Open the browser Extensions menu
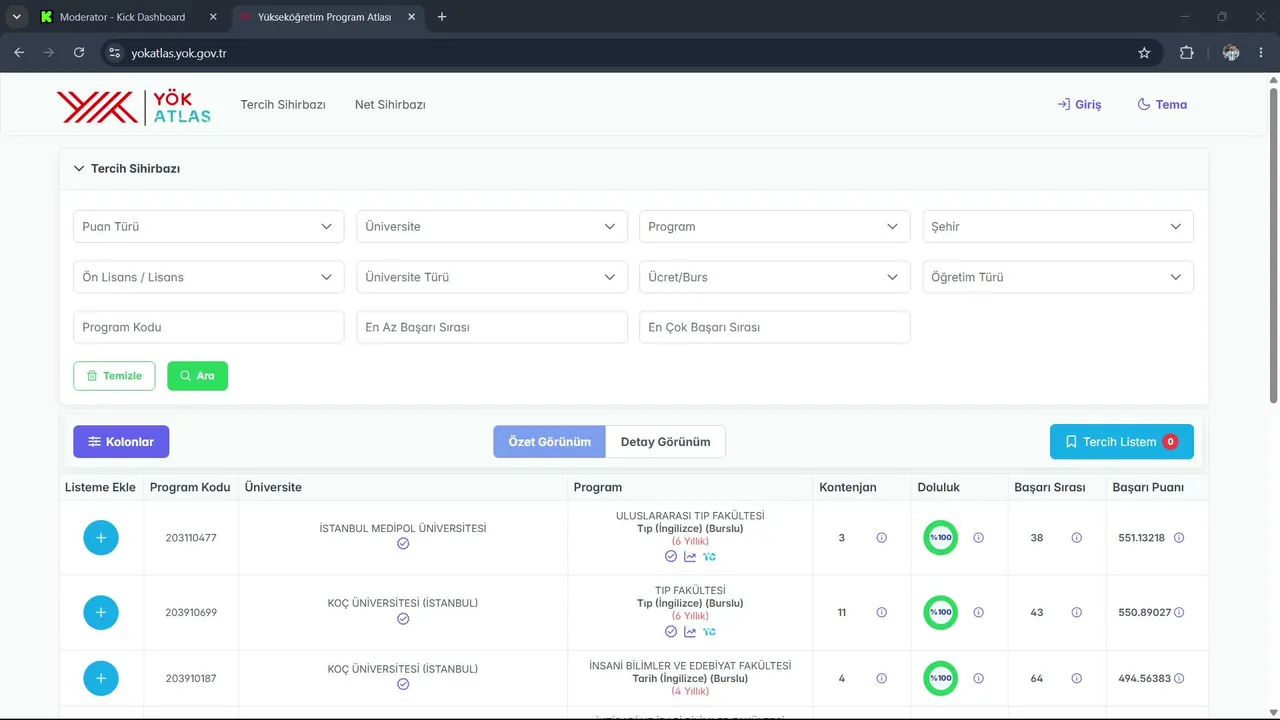This screenshot has width=1280, height=720. (1187, 53)
